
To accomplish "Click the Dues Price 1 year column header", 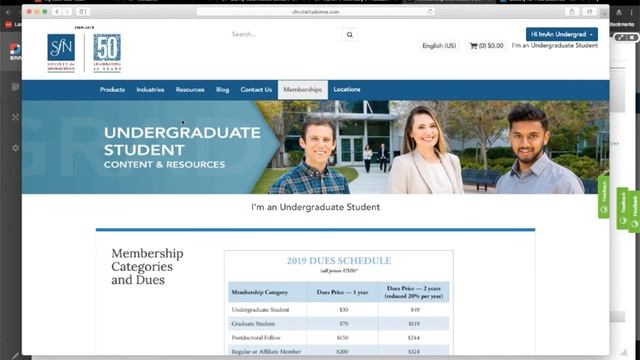I will [x=342, y=292].
